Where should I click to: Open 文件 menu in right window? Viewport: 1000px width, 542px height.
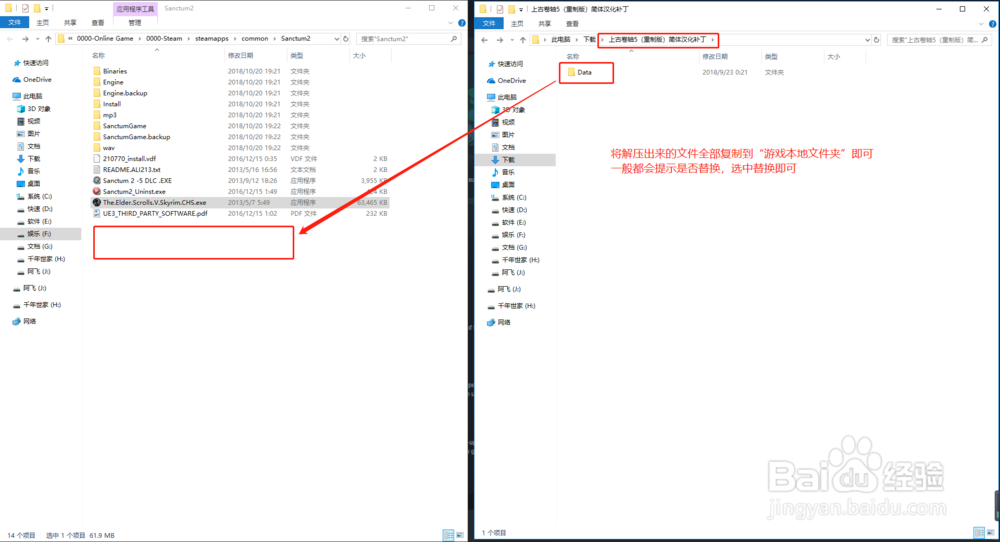tap(489, 24)
